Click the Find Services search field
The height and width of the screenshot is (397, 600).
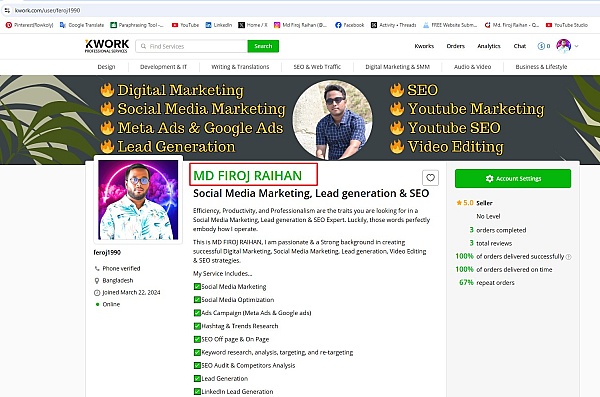[192, 46]
